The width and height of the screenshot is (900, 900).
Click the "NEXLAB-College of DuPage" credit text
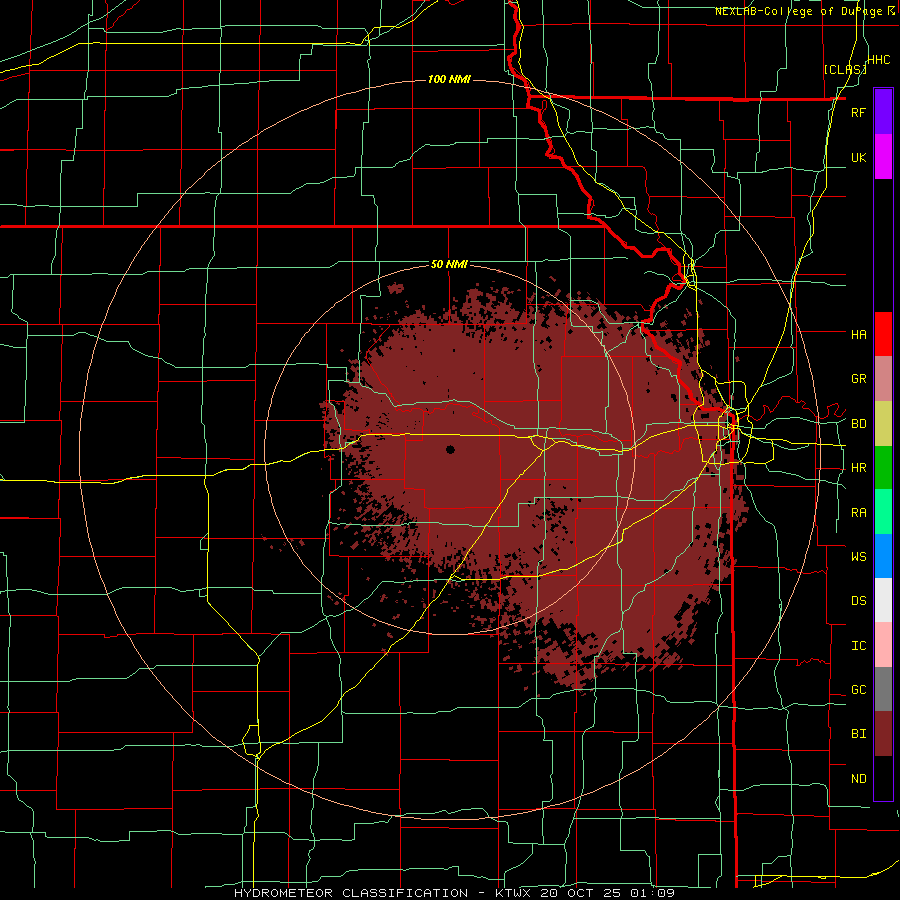[x=798, y=11]
